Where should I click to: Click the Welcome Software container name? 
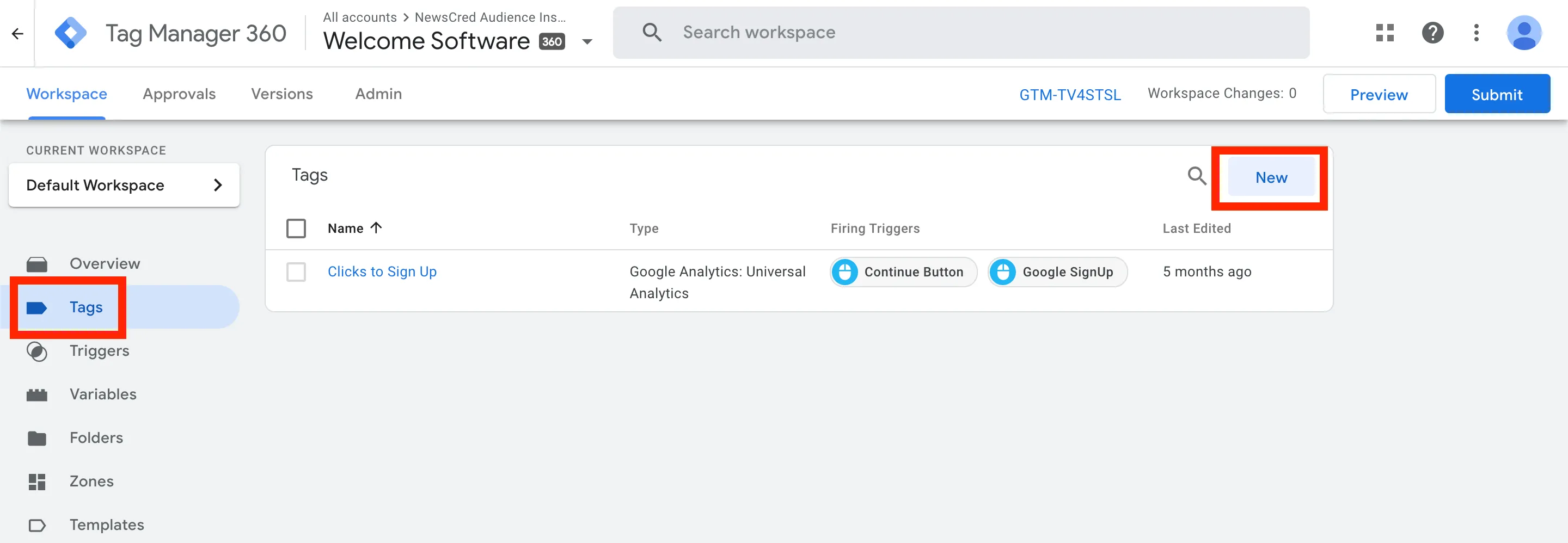(x=426, y=41)
